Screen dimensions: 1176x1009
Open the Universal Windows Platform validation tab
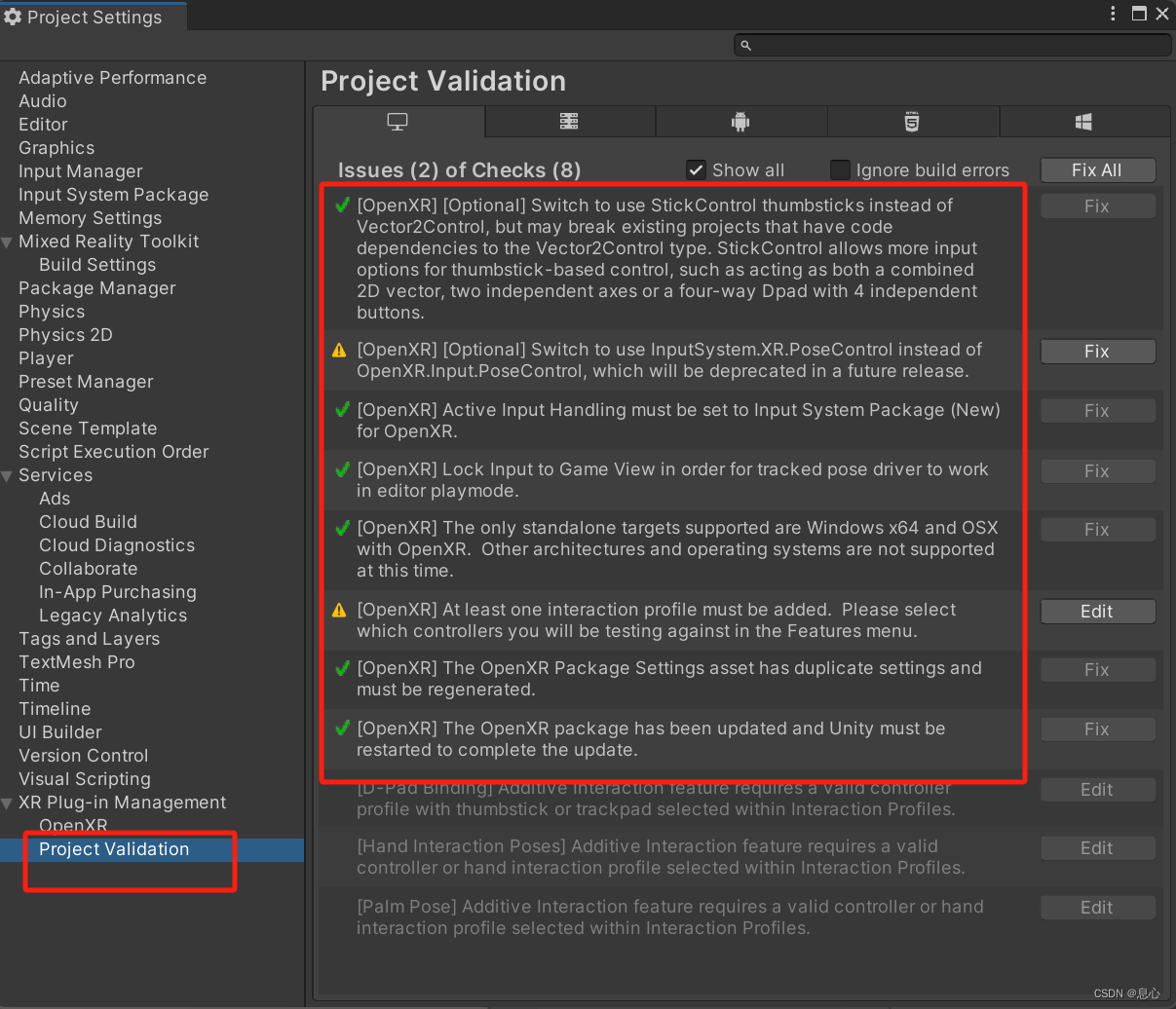pyautogui.click(x=1083, y=121)
